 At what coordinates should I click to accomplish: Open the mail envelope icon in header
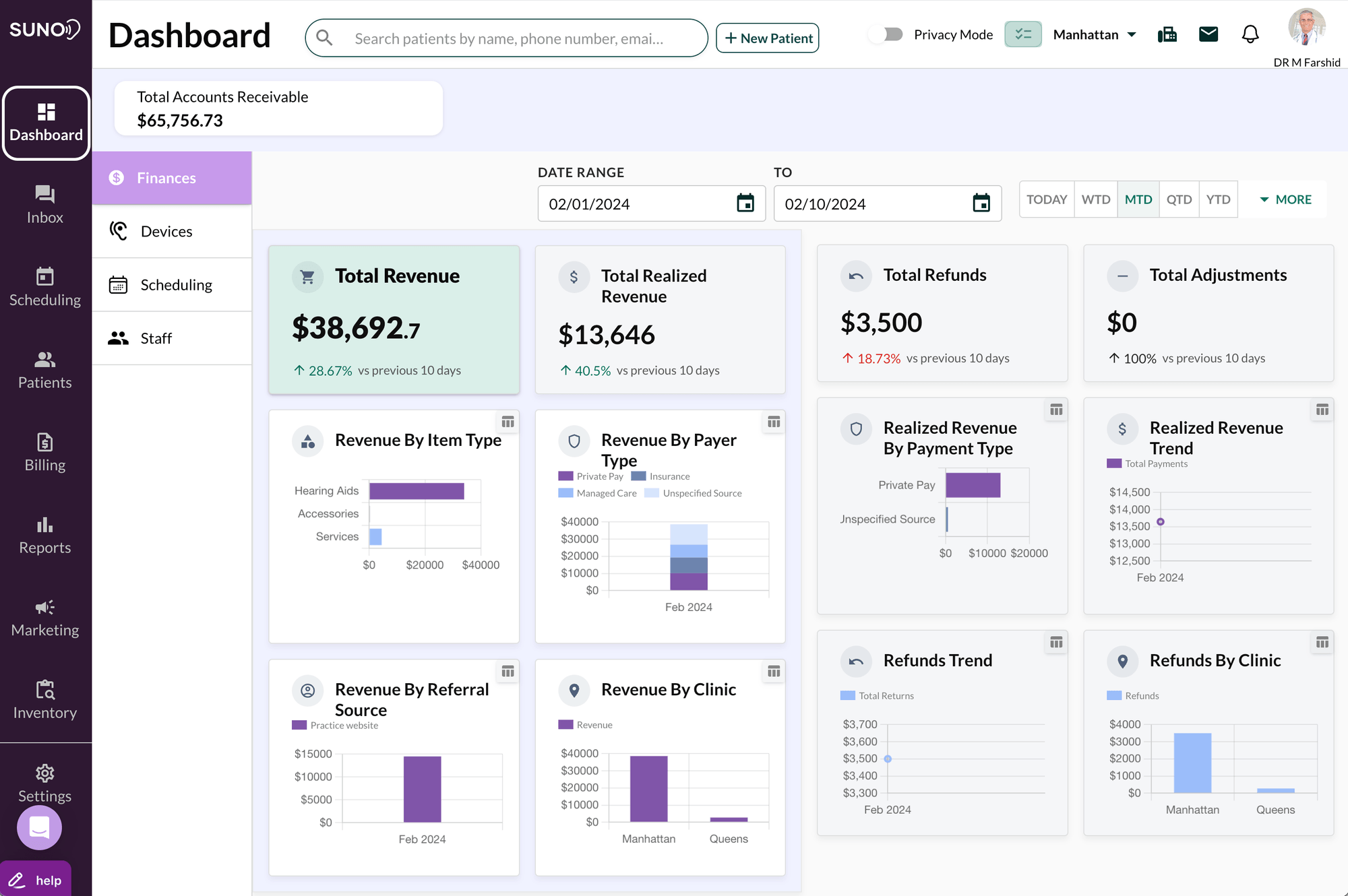(1208, 34)
